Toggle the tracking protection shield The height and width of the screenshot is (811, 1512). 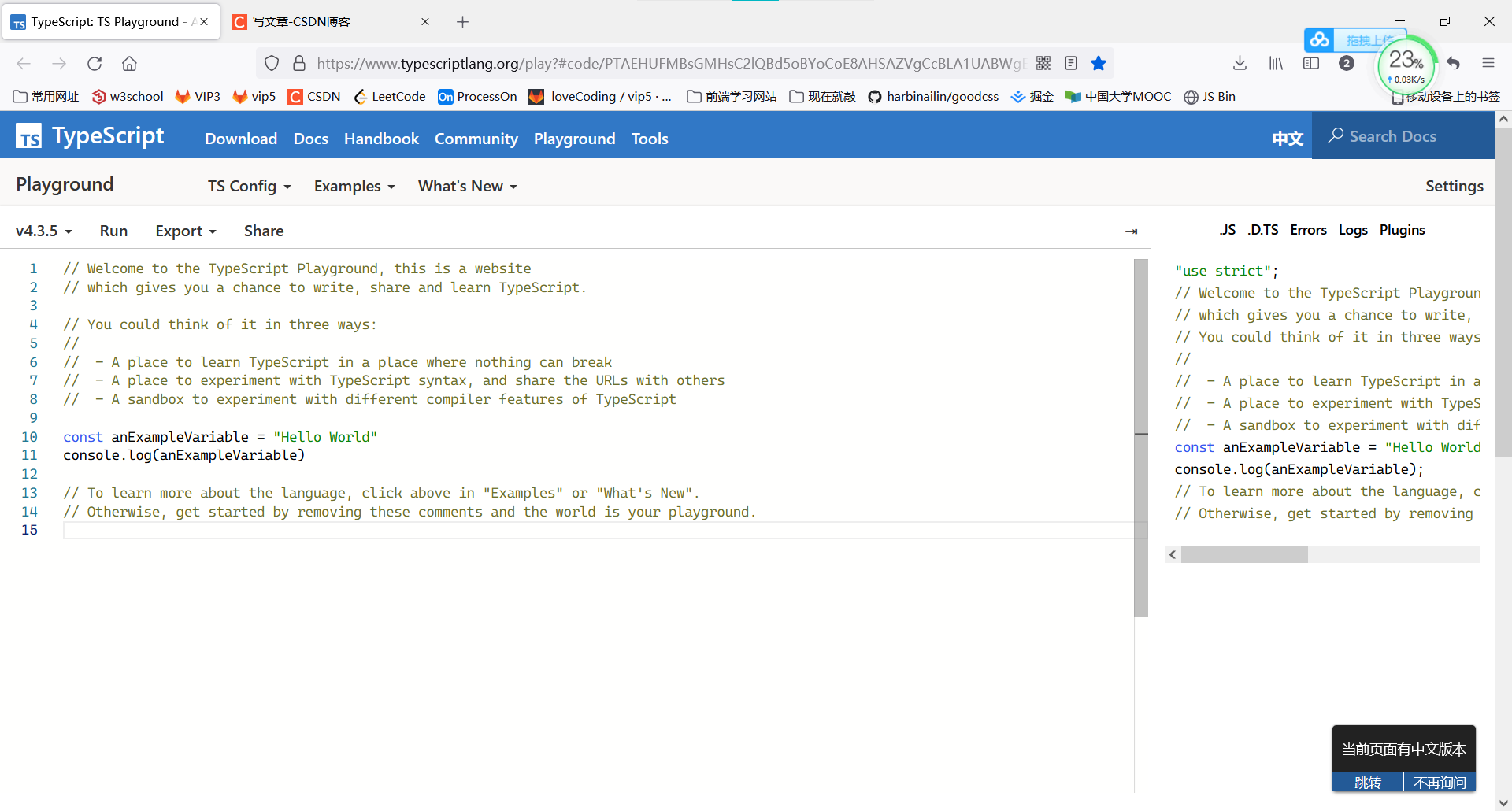point(271,63)
